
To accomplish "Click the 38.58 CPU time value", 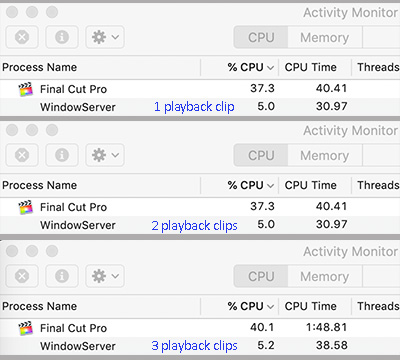I will coord(332,345).
